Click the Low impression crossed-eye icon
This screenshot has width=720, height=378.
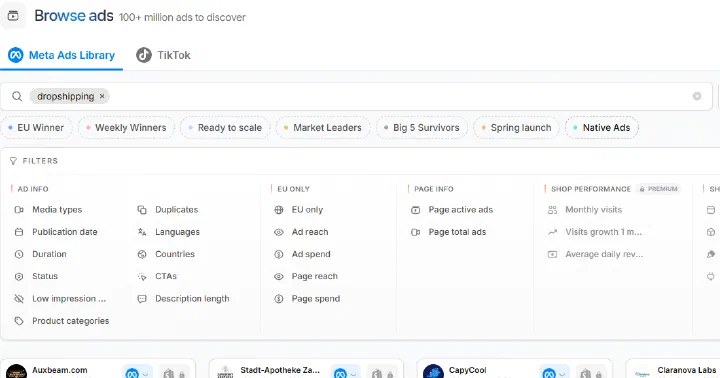19,299
